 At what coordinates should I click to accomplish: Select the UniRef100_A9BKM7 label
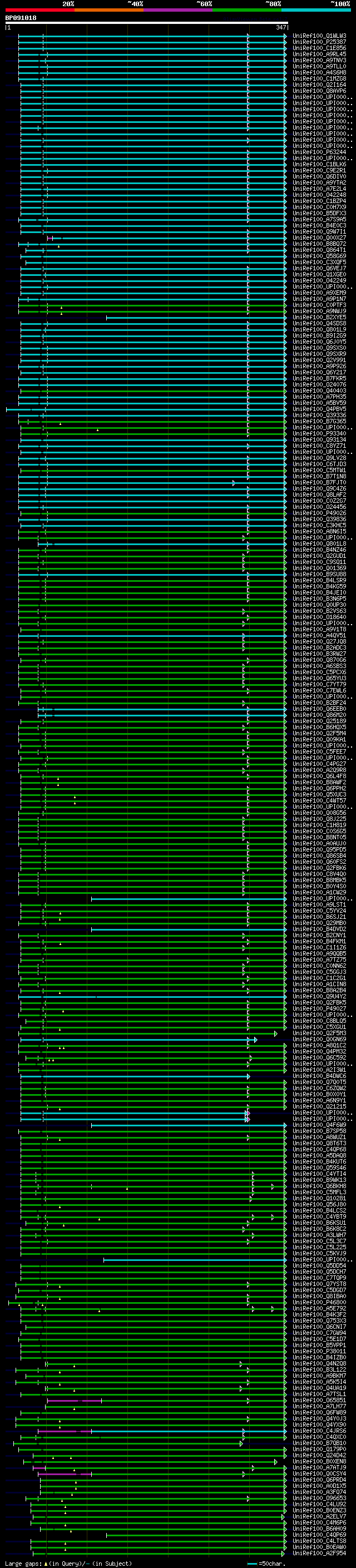tap(319, 1376)
